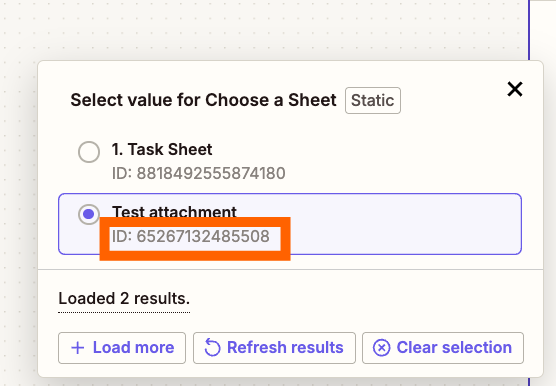Click the purple panel border on right
Image resolution: width=556 pixels, height=386 pixels.
[x=529, y=30]
